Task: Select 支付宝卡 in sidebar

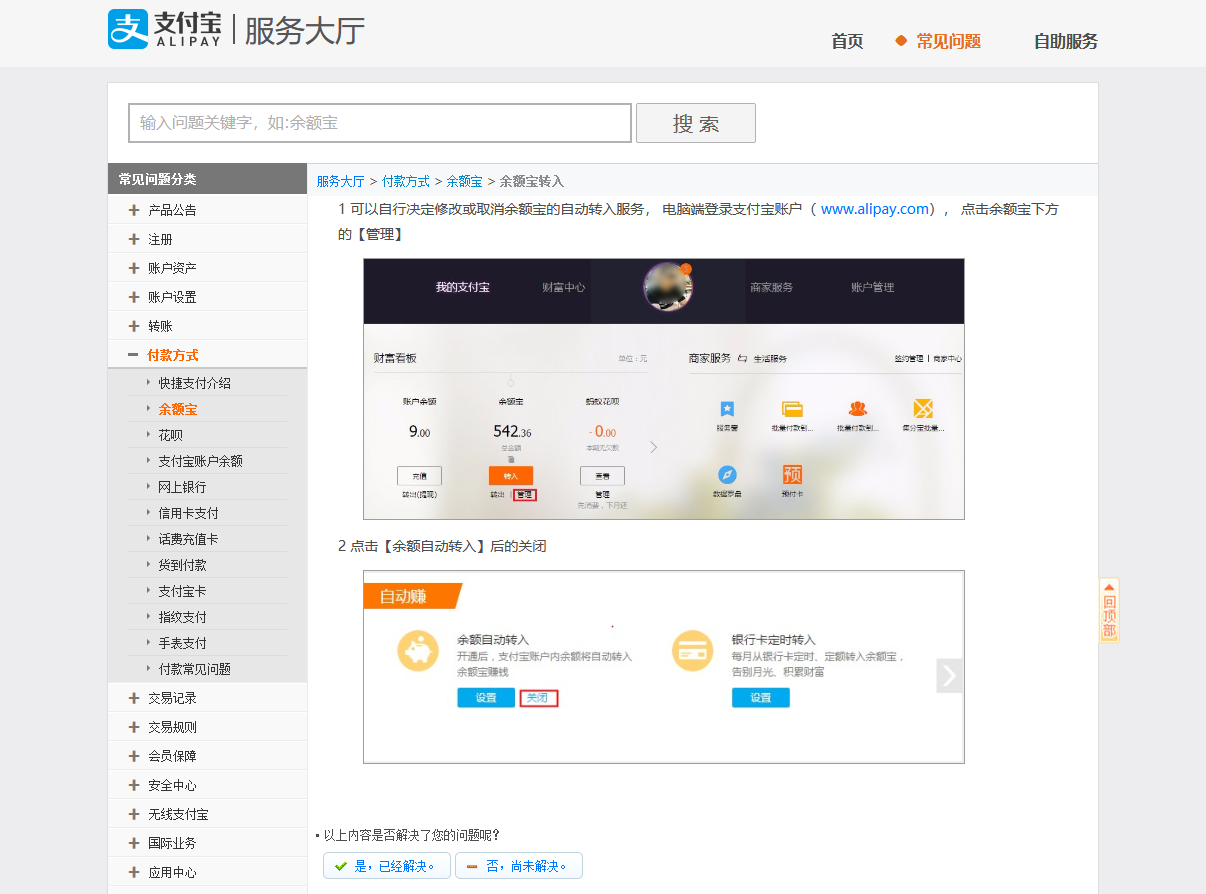Action: pyautogui.click(x=182, y=591)
